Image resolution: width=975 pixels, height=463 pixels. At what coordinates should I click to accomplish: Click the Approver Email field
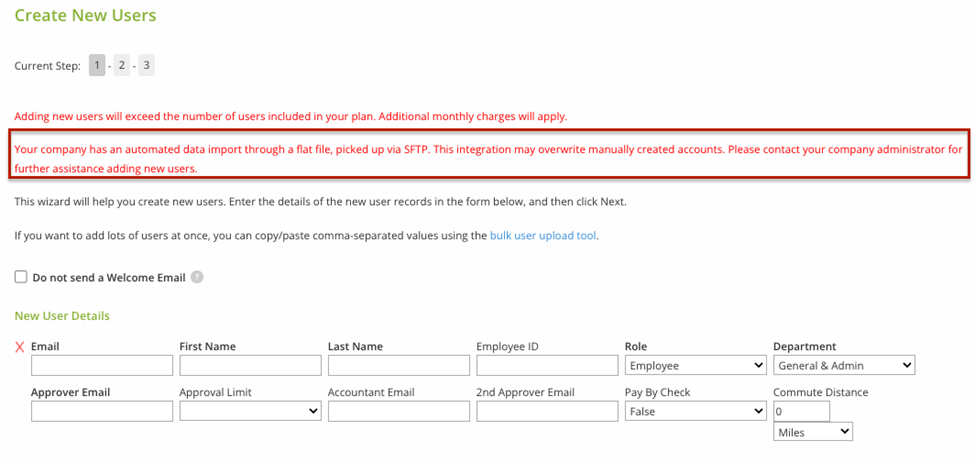102,411
